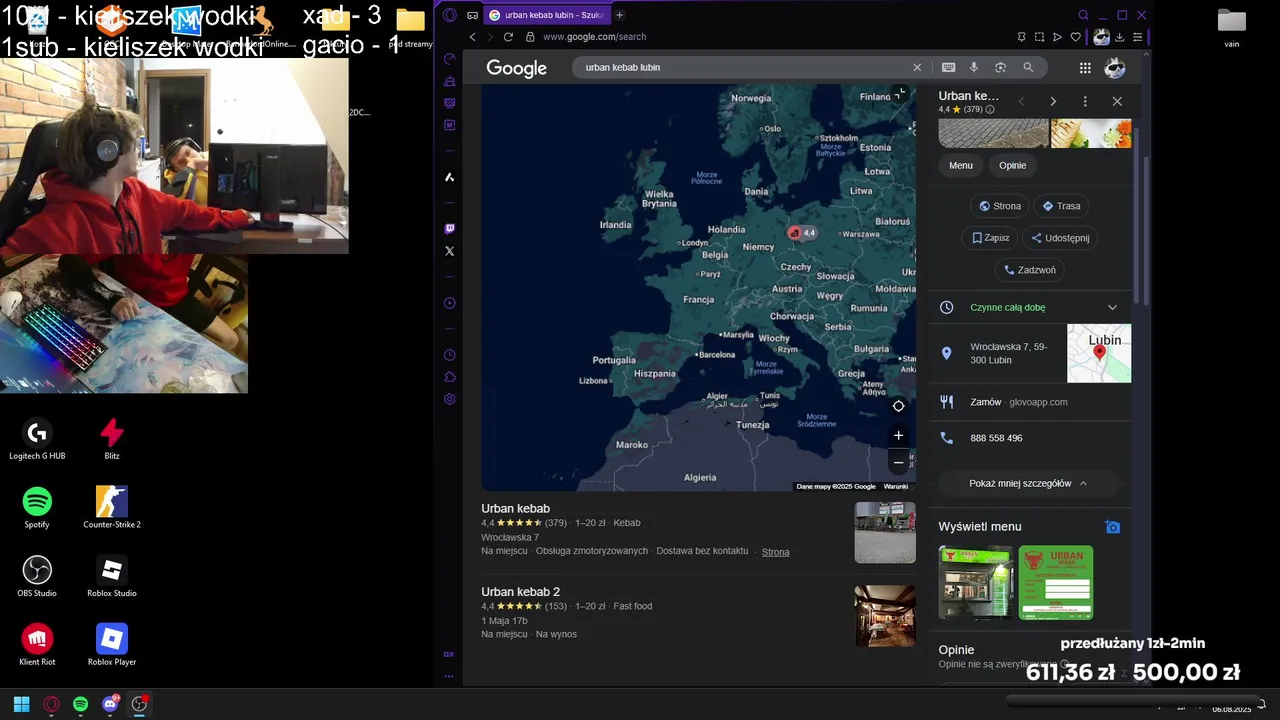Share place with Udostępnij button
This screenshot has height=720, width=1280.
tap(1060, 238)
